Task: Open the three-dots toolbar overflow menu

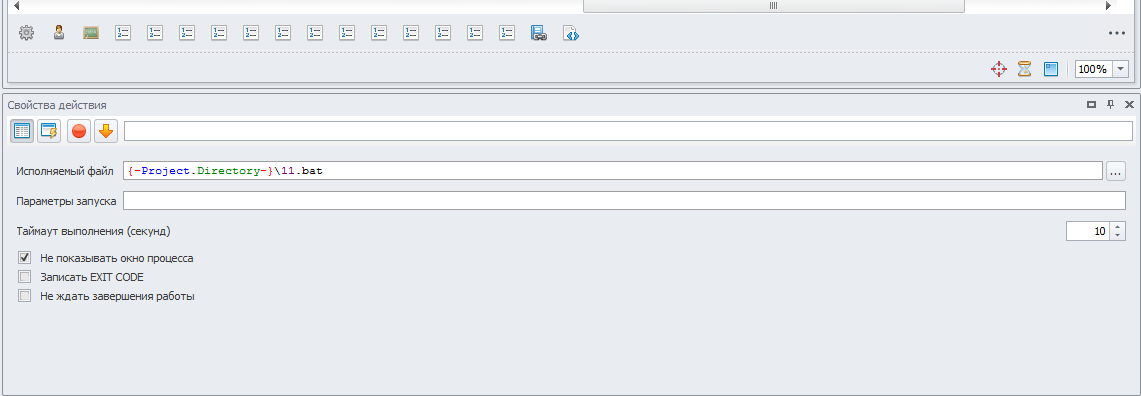Action: coord(1117,33)
